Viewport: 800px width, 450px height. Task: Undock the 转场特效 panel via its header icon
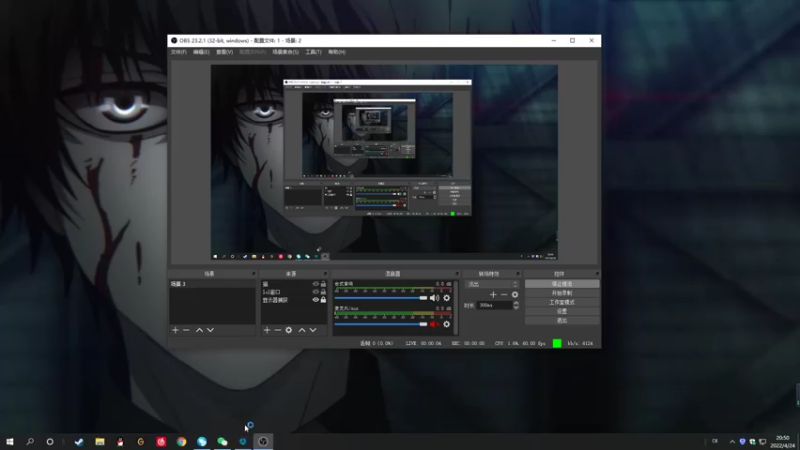(518, 274)
